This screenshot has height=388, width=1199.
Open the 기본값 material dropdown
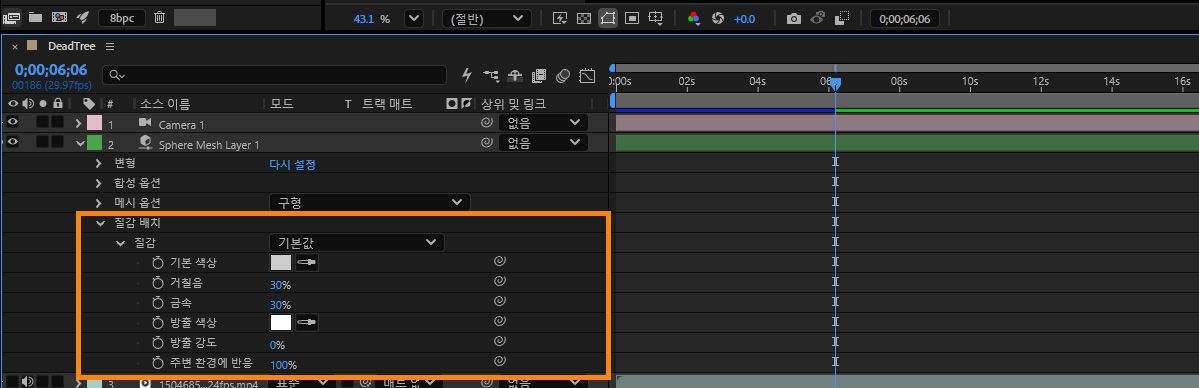(356, 242)
